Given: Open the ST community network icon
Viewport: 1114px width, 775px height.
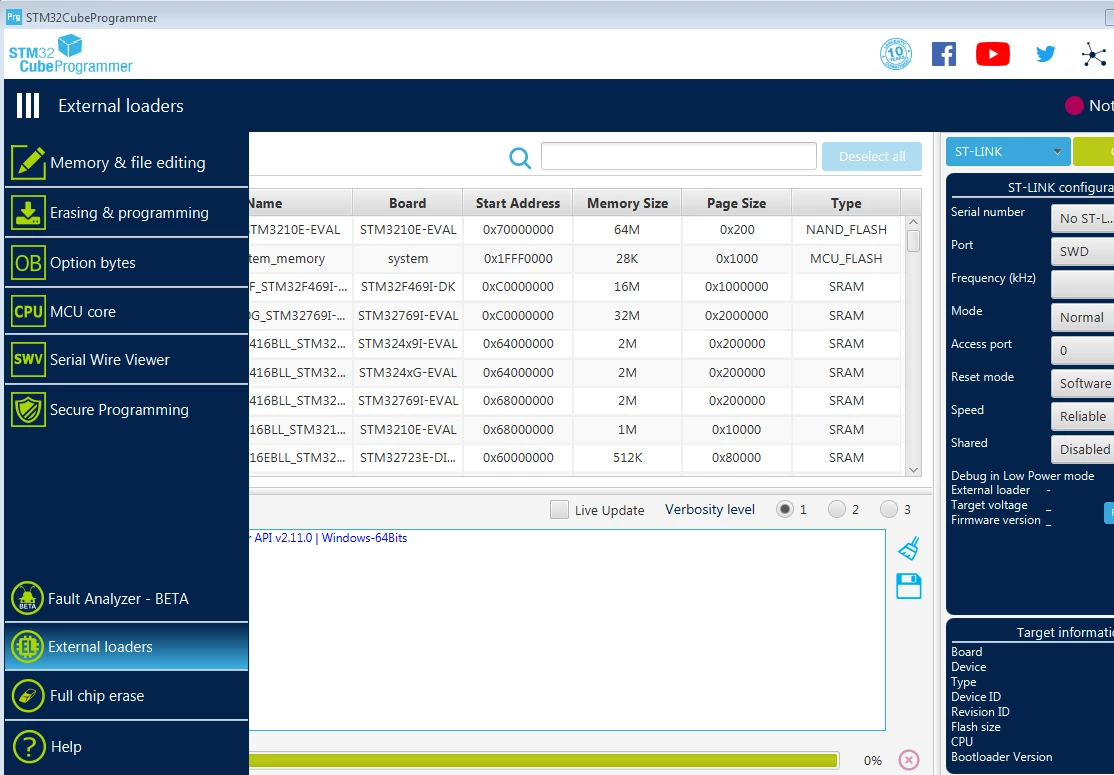Looking at the screenshot, I should coord(1094,55).
